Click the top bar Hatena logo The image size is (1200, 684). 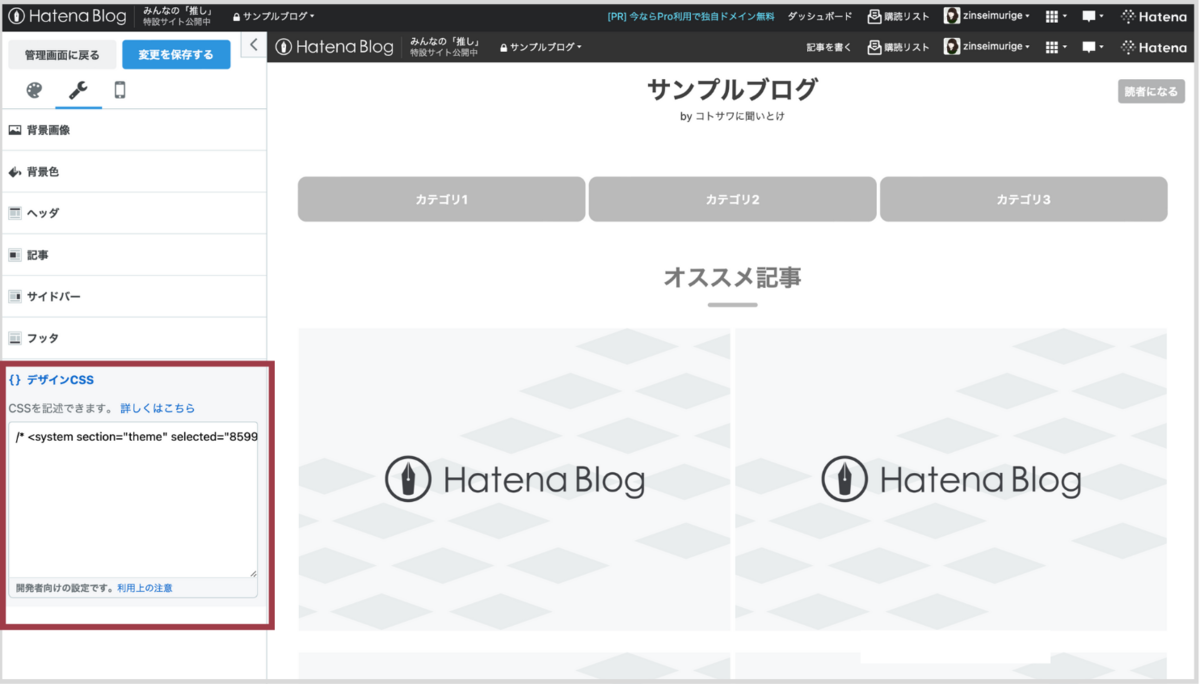pyautogui.click(x=1154, y=17)
